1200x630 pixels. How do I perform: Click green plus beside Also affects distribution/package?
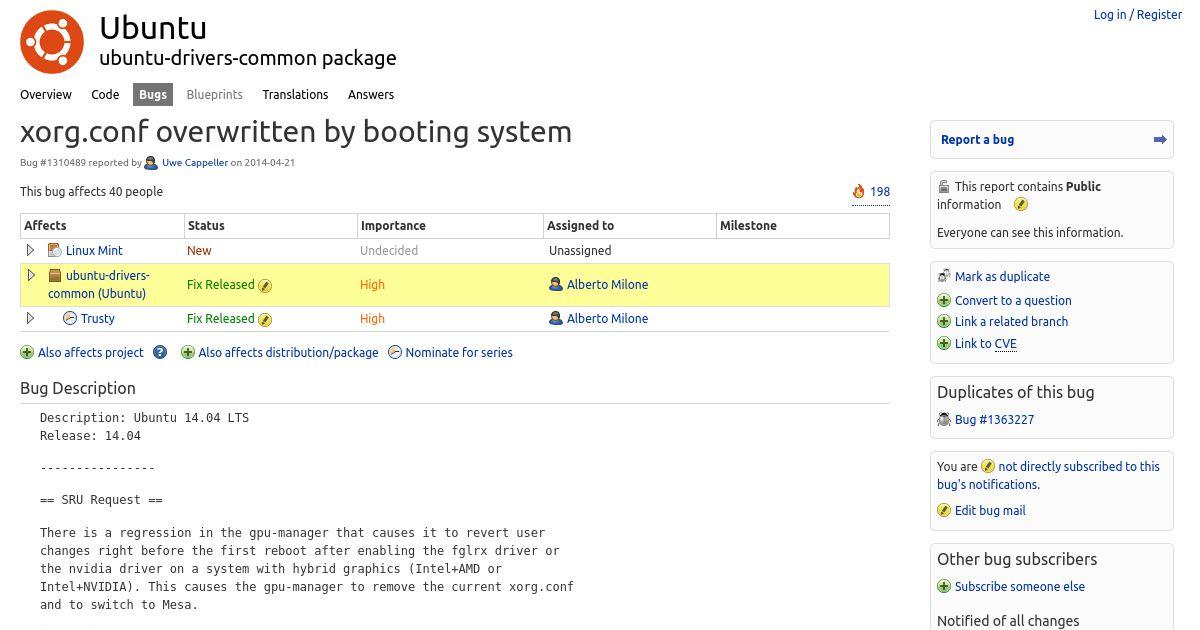coord(187,352)
